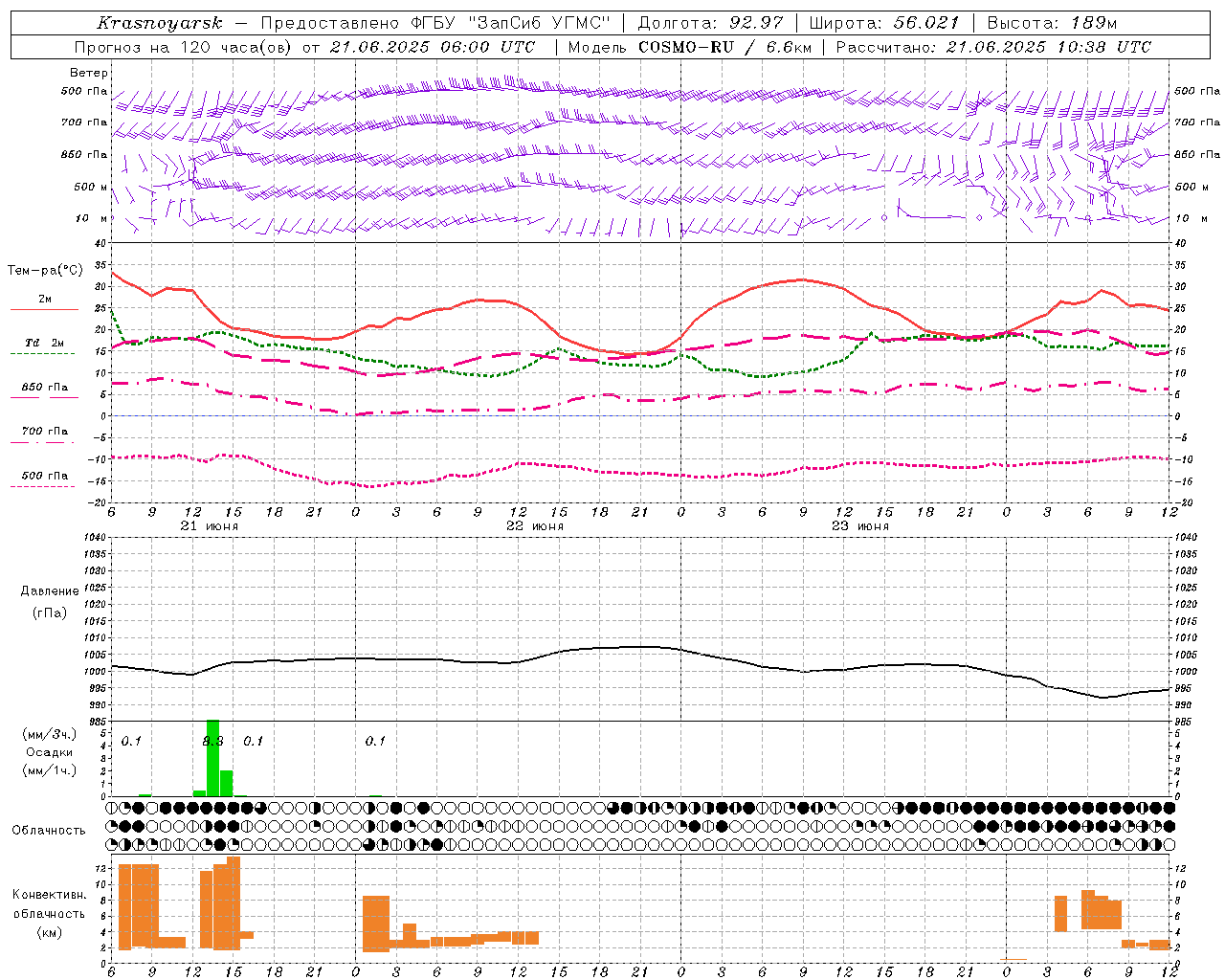Click the '(гПа)' unit under Давление

tap(50, 613)
